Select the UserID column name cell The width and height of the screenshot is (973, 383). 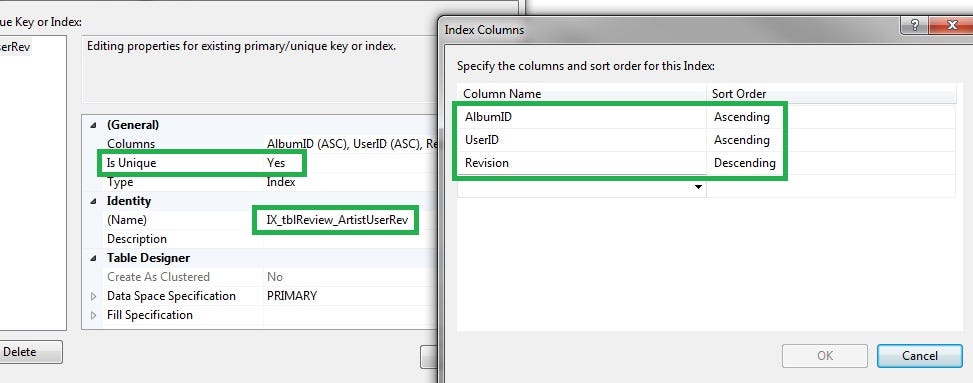(x=582, y=140)
